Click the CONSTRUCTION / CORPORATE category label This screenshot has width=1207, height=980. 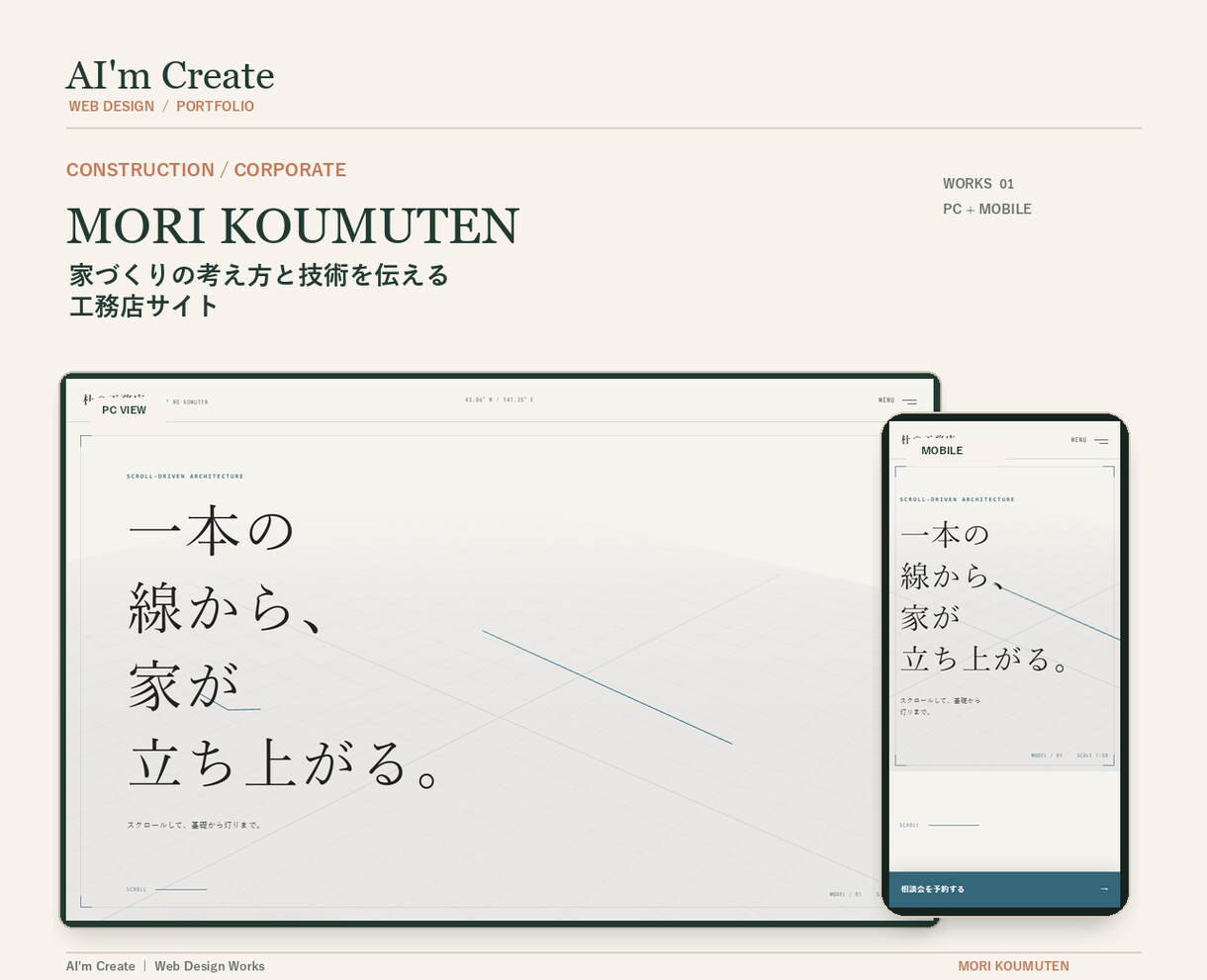(x=206, y=169)
